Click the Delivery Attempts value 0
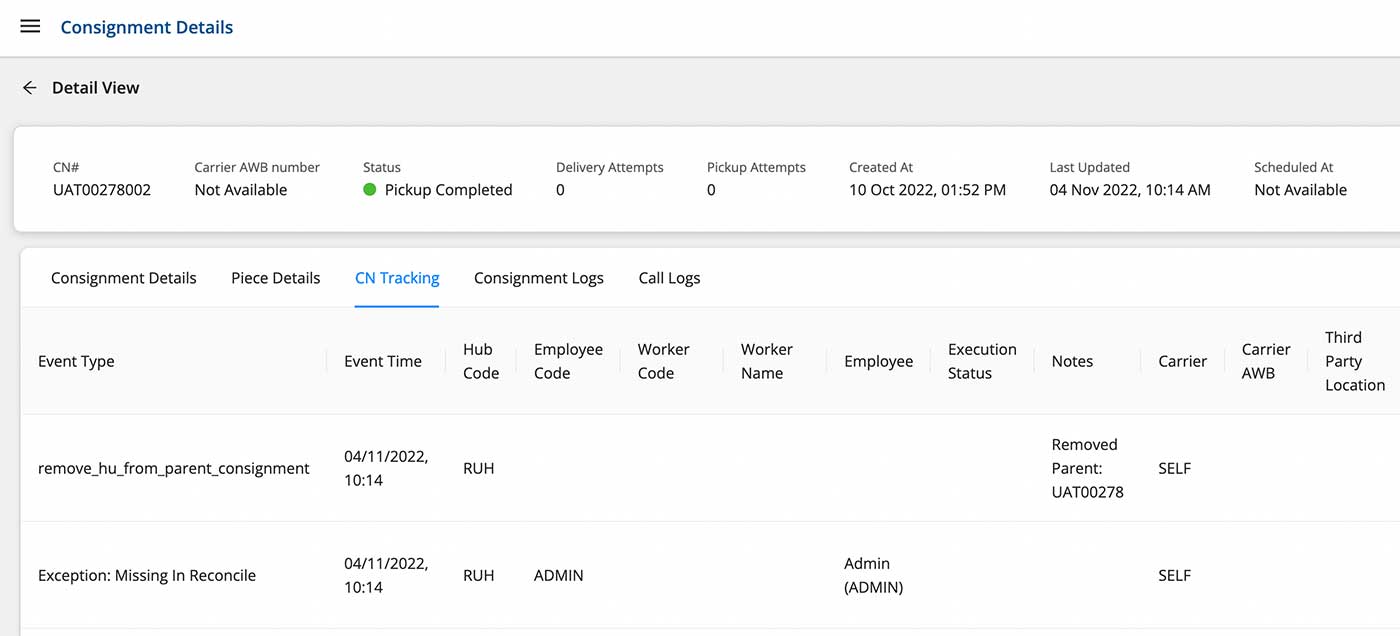This screenshot has width=1400, height=636. [560, 190]
